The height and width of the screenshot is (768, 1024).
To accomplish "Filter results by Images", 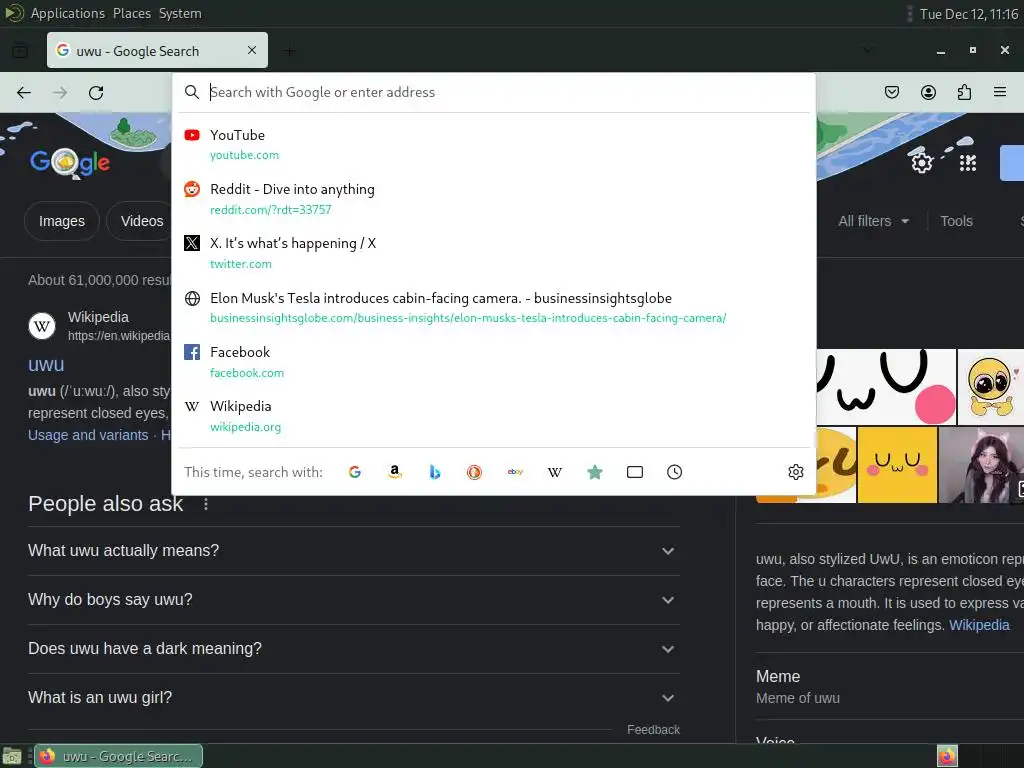I will pos(61,221).
